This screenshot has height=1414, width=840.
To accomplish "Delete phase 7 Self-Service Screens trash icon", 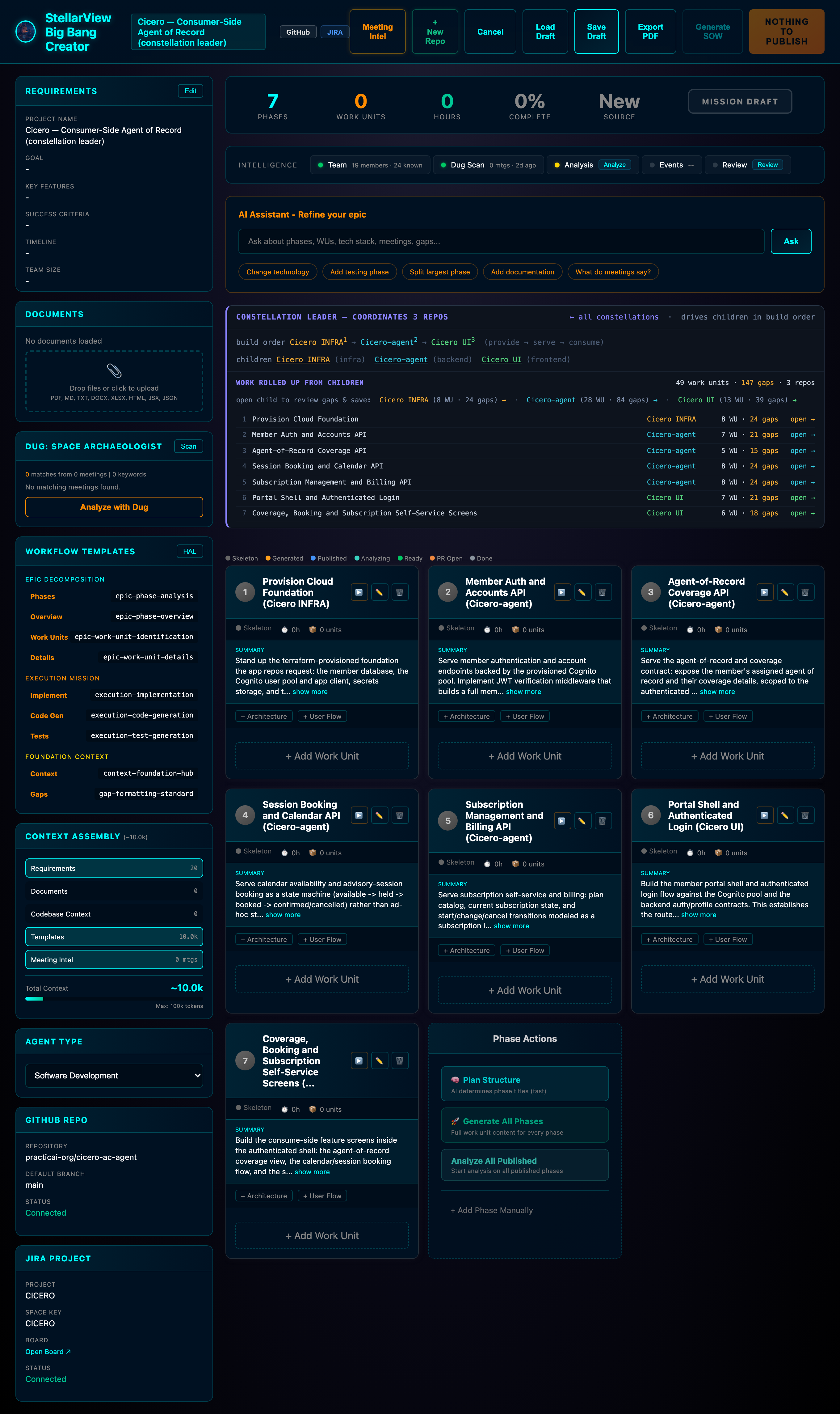I will 400,1060.
